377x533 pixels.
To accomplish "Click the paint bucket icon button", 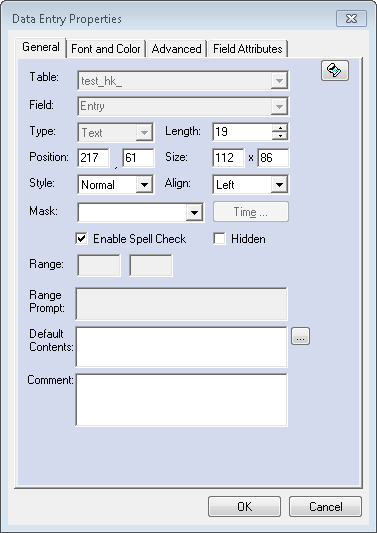I will 335,71.
